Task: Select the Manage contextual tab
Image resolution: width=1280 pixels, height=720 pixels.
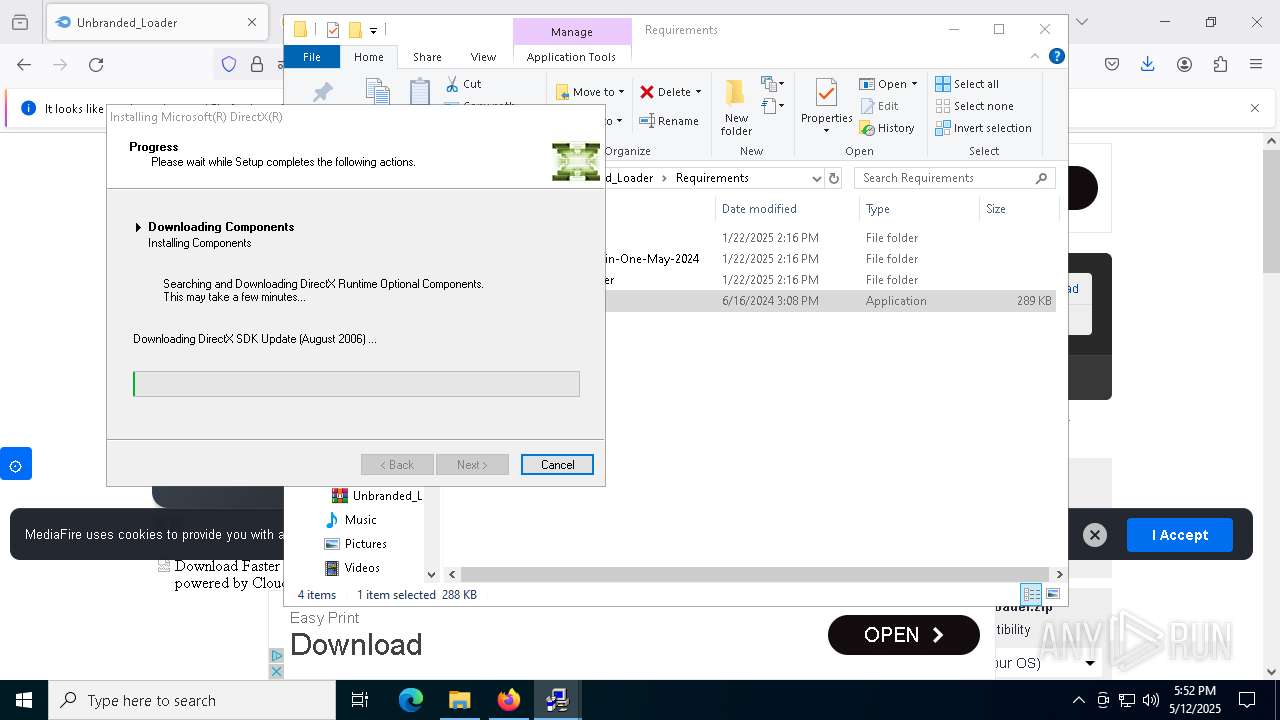Action: (571, 32)
